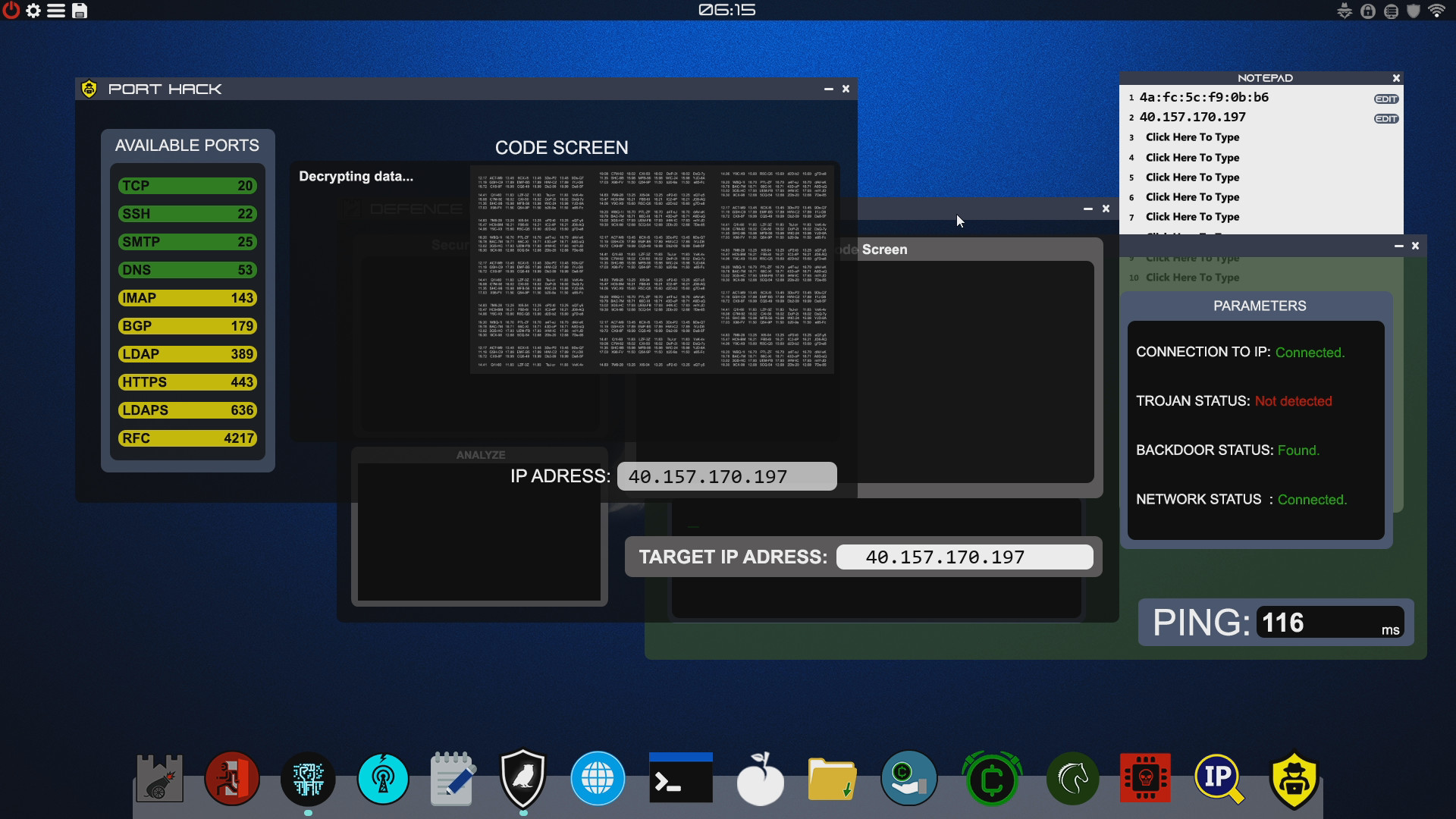Open the settings gear menu
Screen dimensions: 1456x819
tap(33, 11)
